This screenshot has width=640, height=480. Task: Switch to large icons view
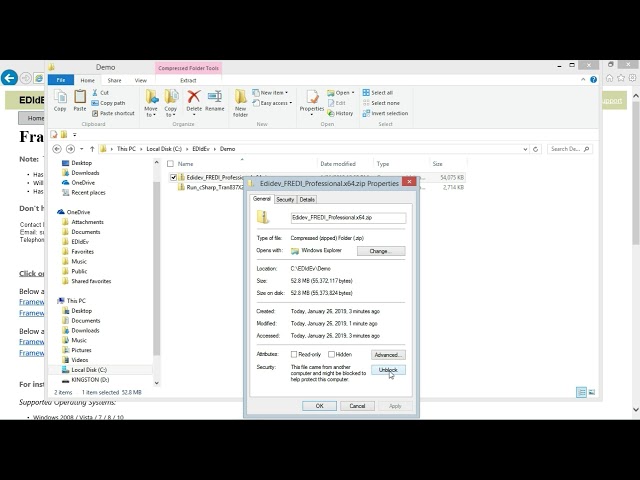tap(592, 392)
